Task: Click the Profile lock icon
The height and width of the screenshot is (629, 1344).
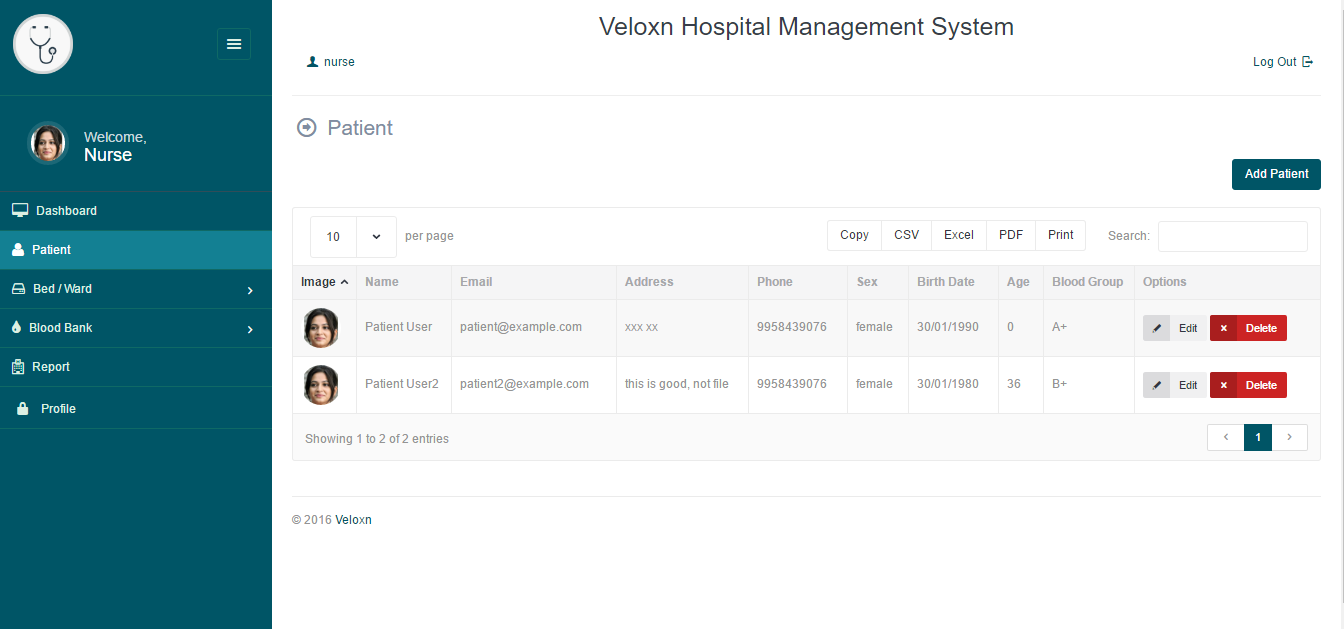Action: pyautogui.click(x=22, y=409)
